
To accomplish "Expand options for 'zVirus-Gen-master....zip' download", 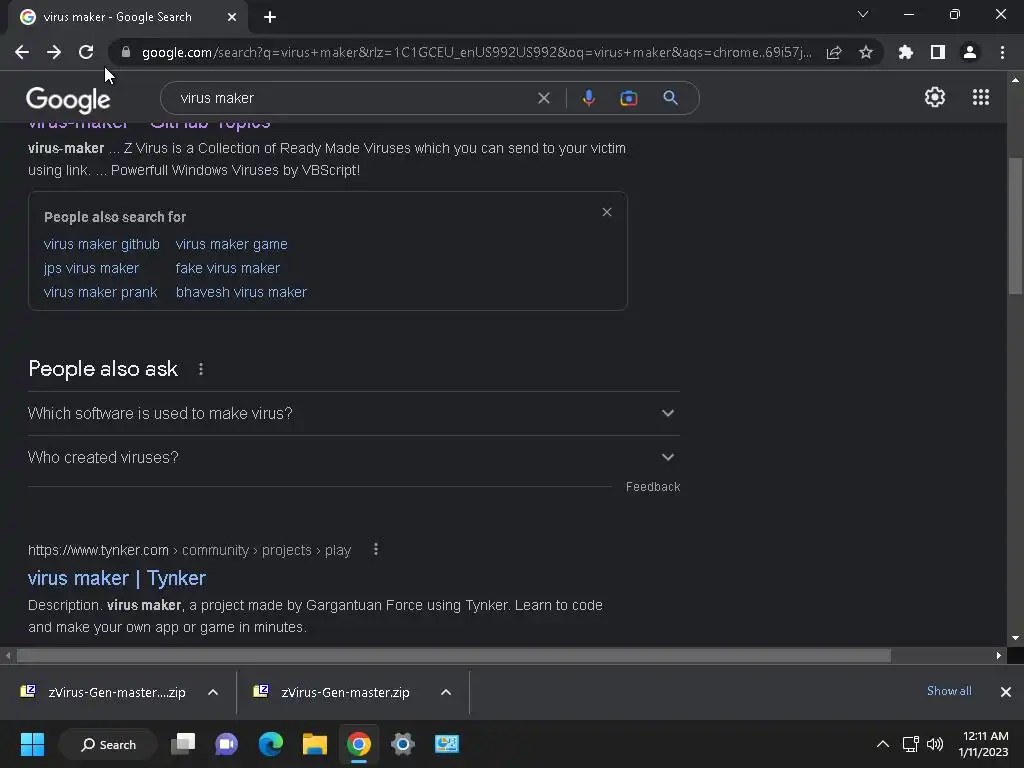I will (213, 692).
